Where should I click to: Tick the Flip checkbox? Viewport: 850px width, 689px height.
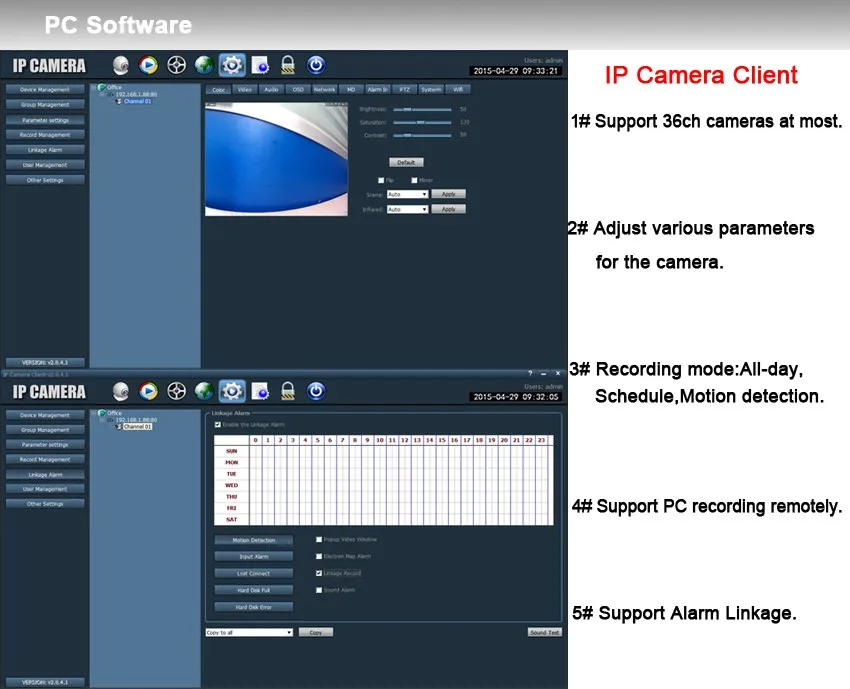(381, 180)
